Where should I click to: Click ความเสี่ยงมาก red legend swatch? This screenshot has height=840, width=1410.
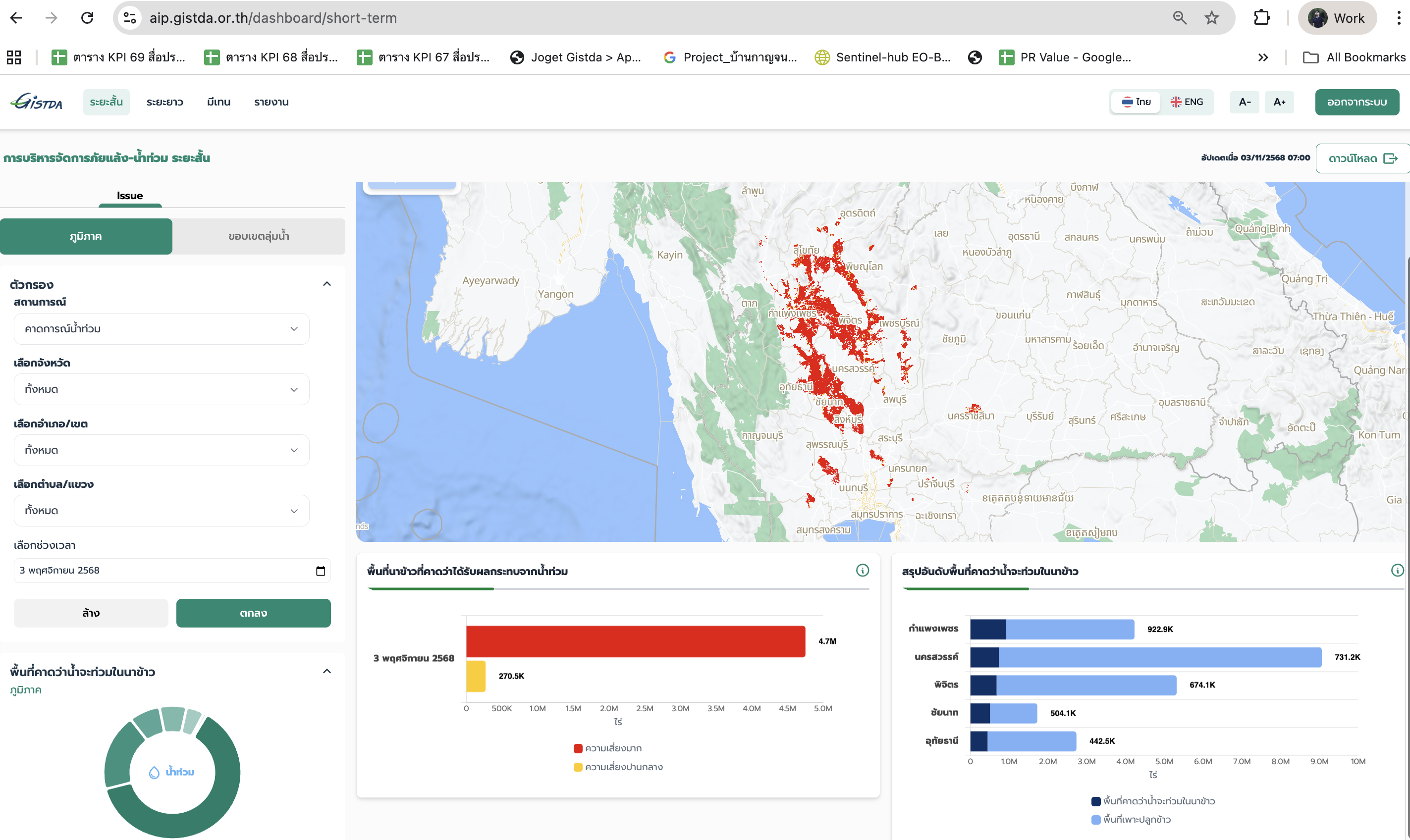tap(578, 748)
